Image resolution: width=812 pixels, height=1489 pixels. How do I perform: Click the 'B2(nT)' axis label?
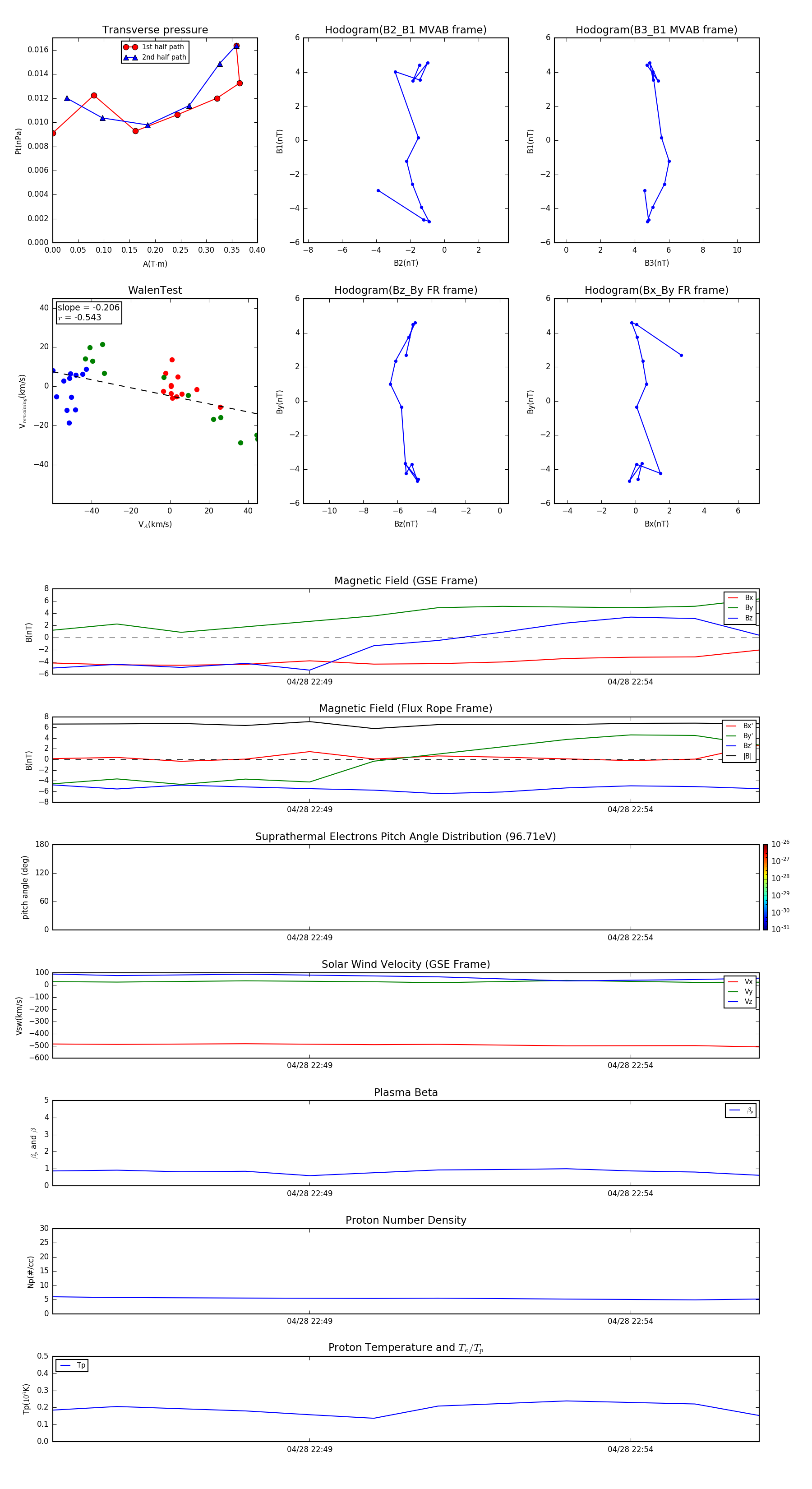coord(406,263)
